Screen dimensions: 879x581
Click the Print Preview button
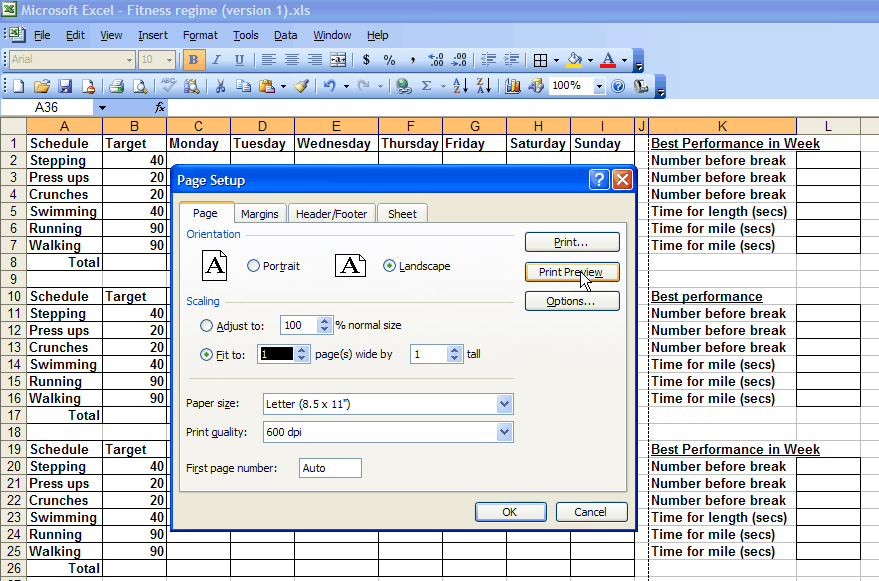pos(572,272)
